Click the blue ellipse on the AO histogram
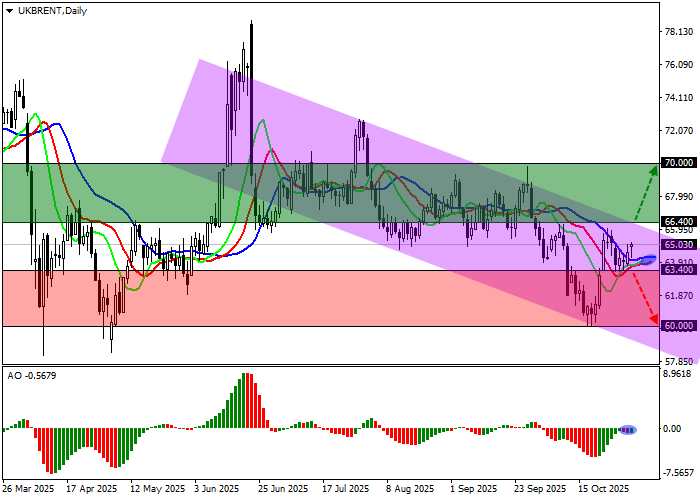Screen dimensions: 700x500 click(x=628, y=430)
